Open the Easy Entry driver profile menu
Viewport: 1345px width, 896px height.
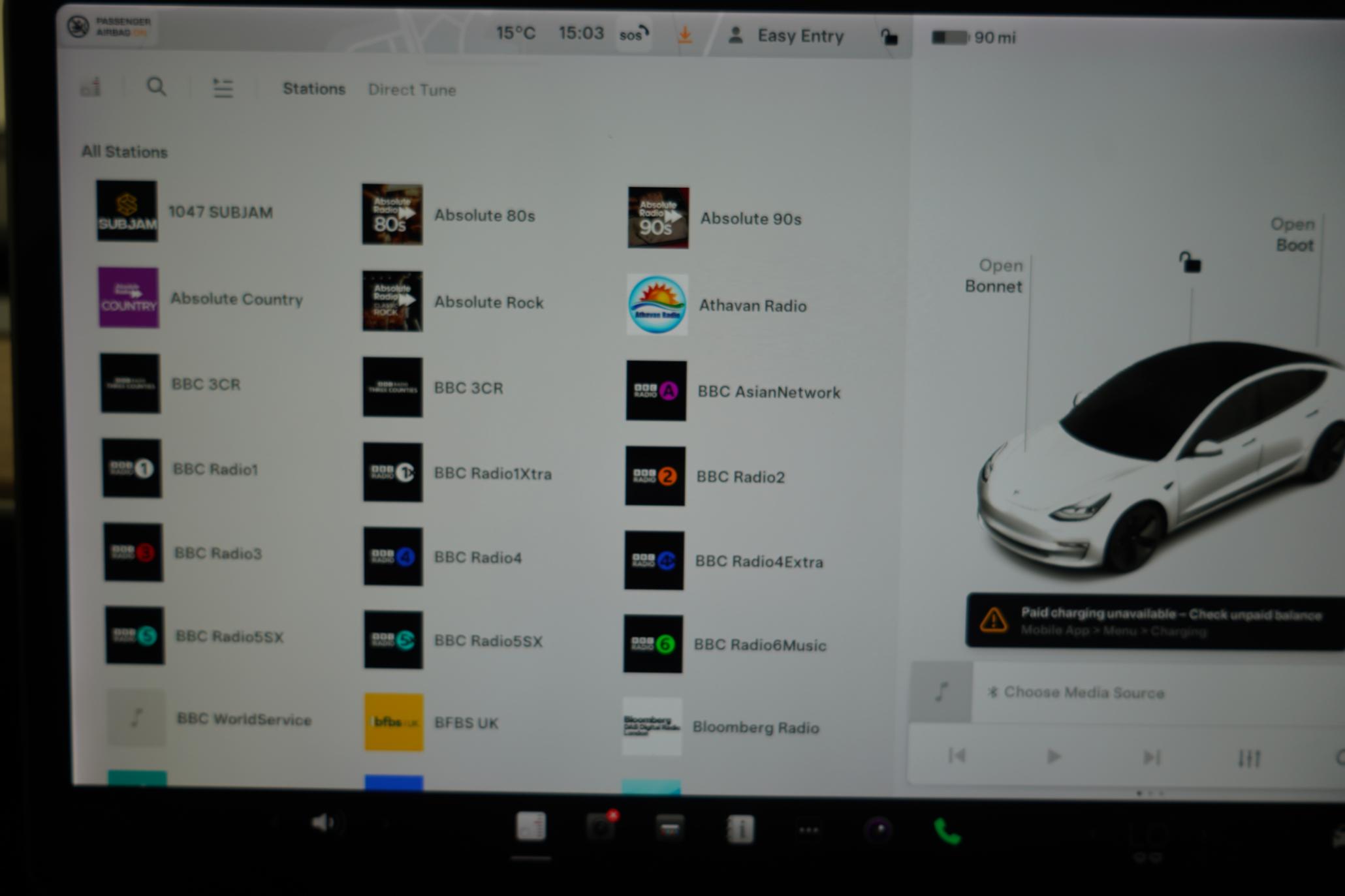[787, 36]
